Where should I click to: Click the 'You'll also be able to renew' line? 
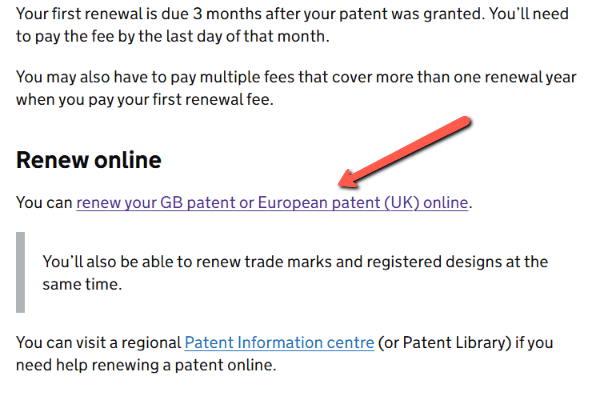tap(295, 262)
